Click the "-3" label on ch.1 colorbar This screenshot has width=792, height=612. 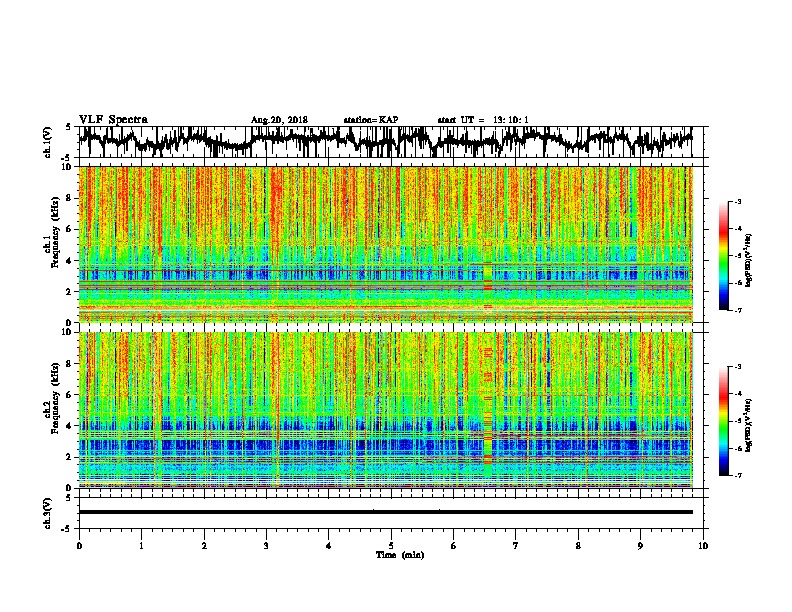click(738, 201)
